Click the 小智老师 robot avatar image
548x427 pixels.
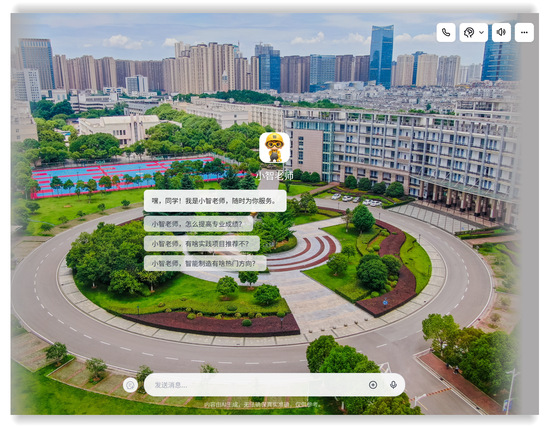click(274, 147)
